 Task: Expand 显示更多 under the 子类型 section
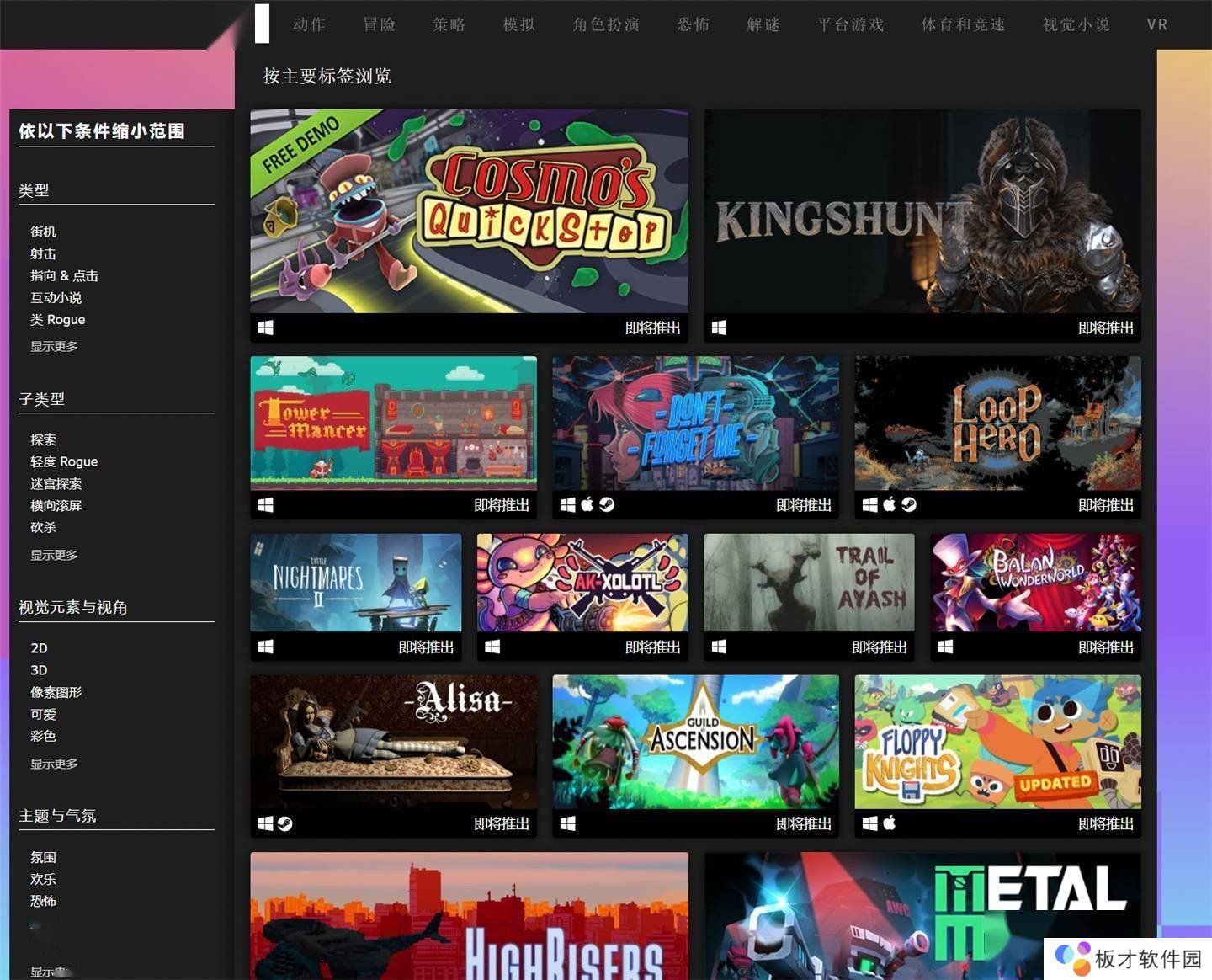[x=54, y=555]
